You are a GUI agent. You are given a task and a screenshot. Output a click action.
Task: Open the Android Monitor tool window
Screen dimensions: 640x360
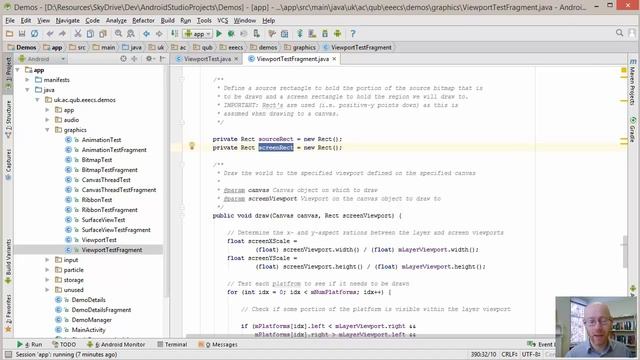point(116,344)
